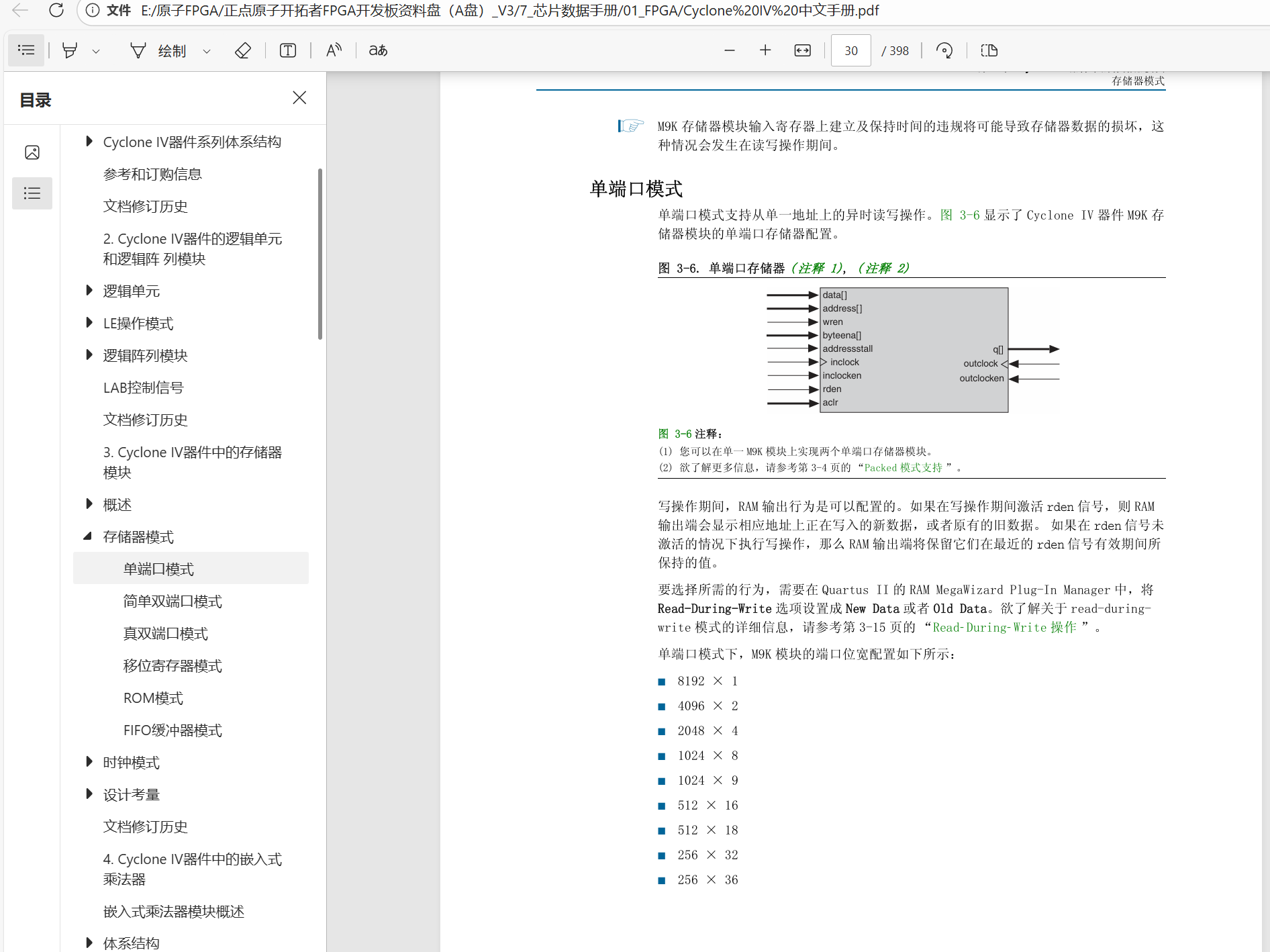The width and height of the screenshot is (1270, 952).
Task: Follow the (注释 2) link in figure title
Action: coord(883,268)
